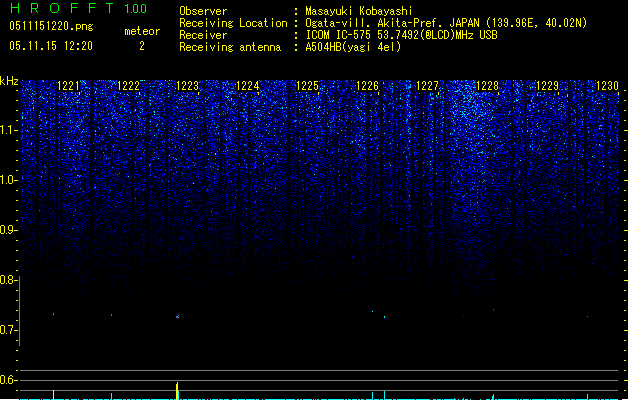Click the 1221 time marker
This screenshot has height=400, width=629.
click(x=69, y=86)
